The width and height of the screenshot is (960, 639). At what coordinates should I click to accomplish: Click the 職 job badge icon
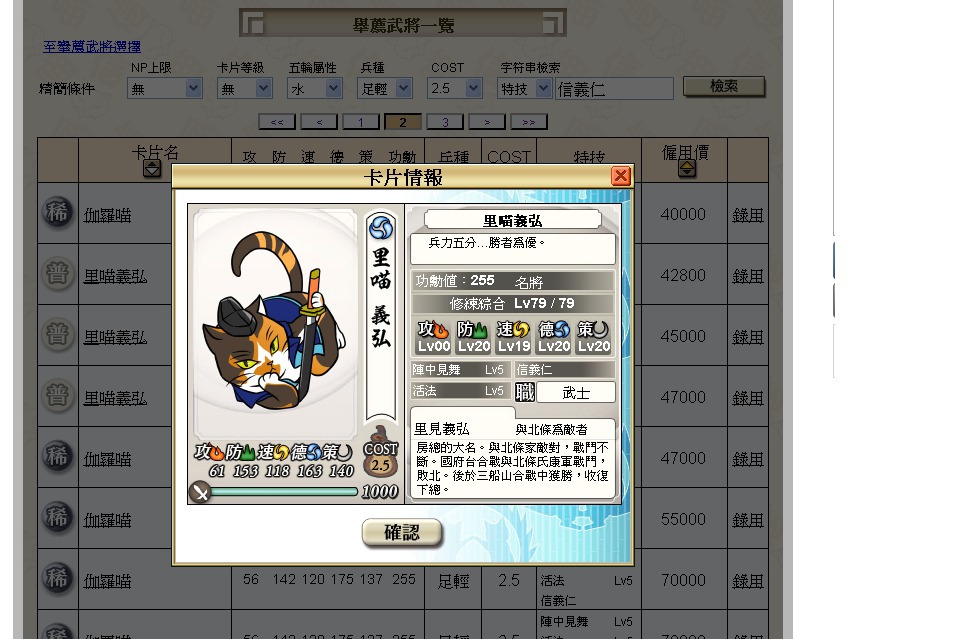tap(525, 392)
